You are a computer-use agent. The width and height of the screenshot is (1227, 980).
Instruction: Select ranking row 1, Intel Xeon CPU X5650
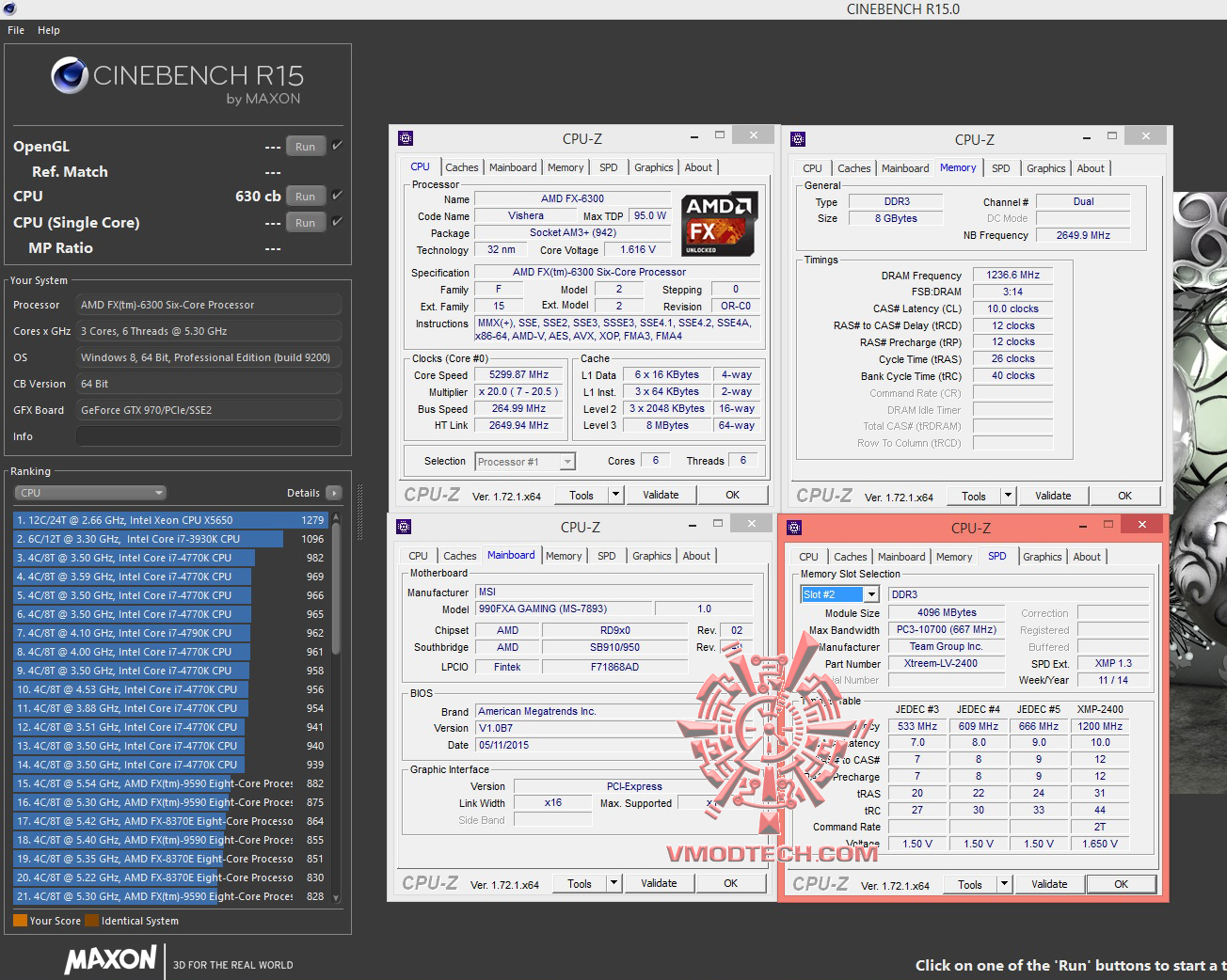[170, 520]
